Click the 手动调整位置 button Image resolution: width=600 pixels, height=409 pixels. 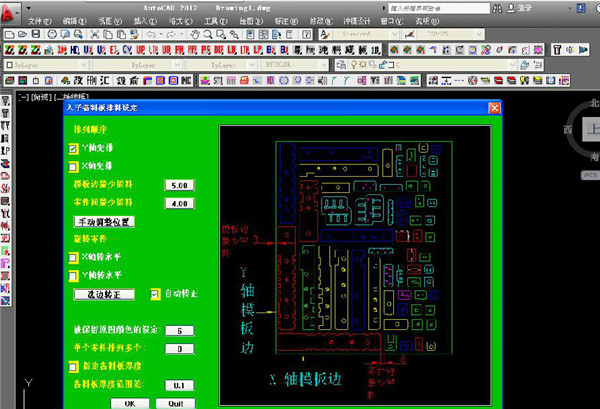point(104,222)
